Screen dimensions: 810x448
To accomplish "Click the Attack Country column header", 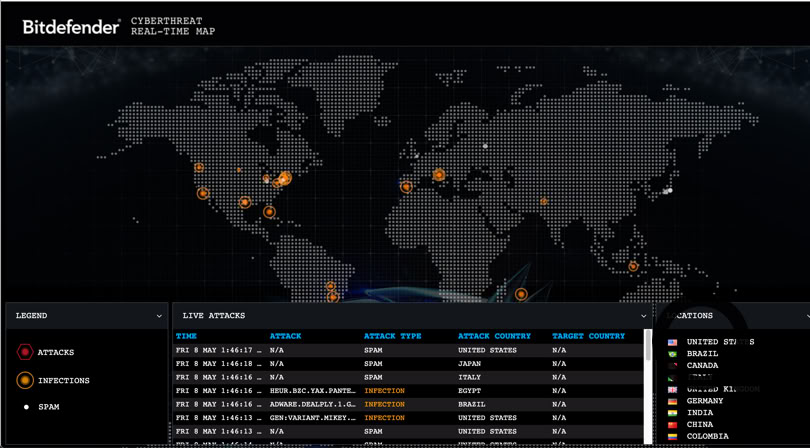I will [x=494, y=336].
